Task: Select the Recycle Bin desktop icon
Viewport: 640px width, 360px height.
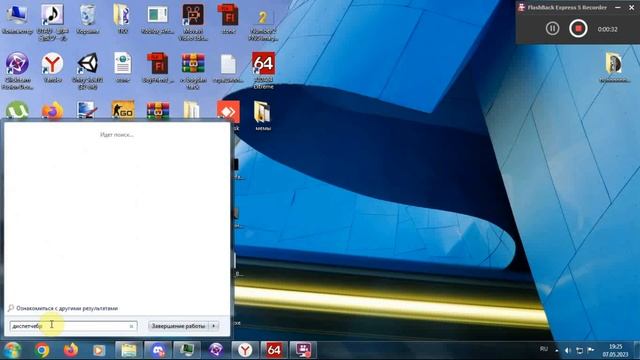Action: coord(87,19)
